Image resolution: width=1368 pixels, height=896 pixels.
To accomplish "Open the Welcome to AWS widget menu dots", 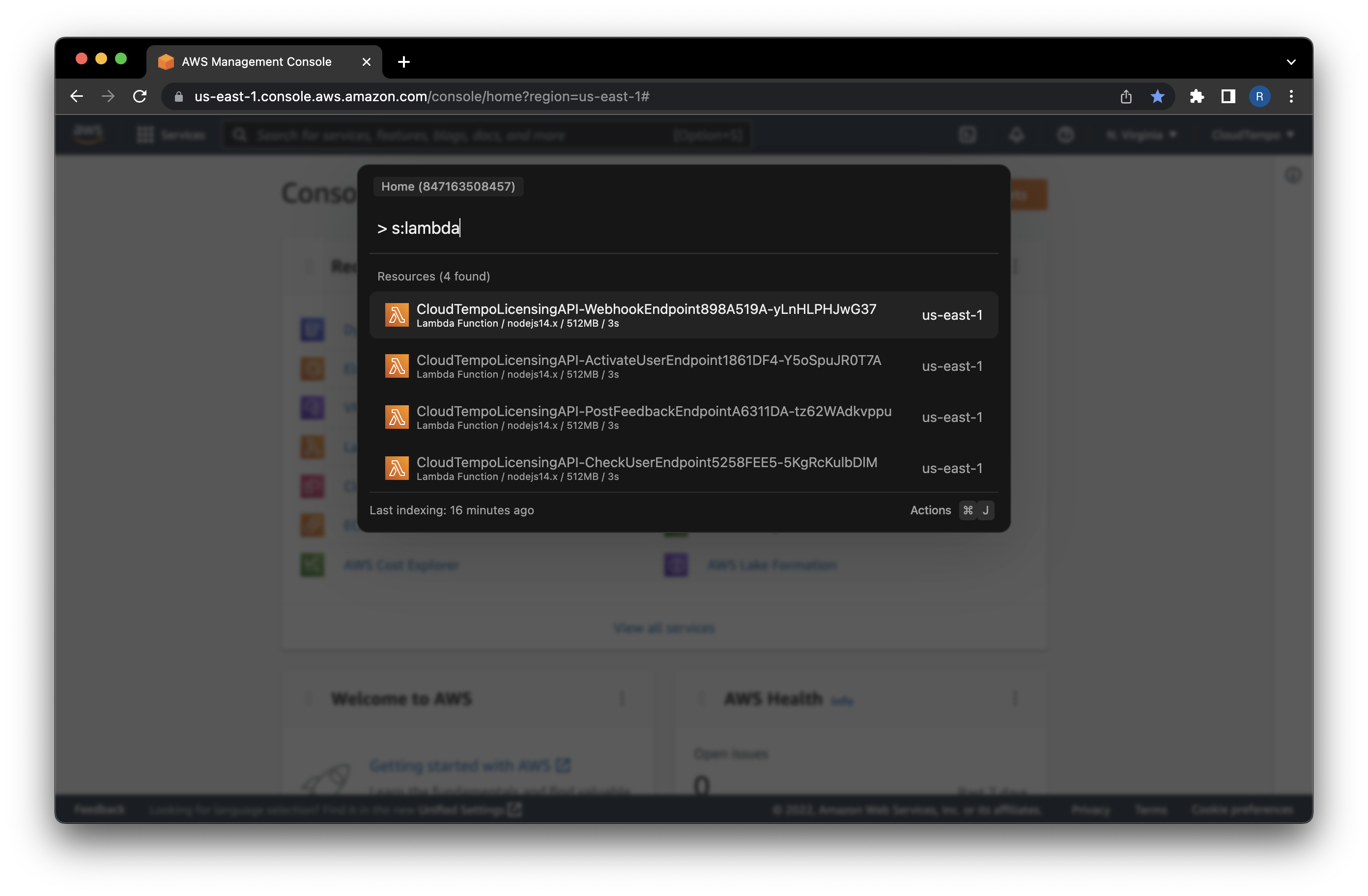I will [x=622, y=699].
